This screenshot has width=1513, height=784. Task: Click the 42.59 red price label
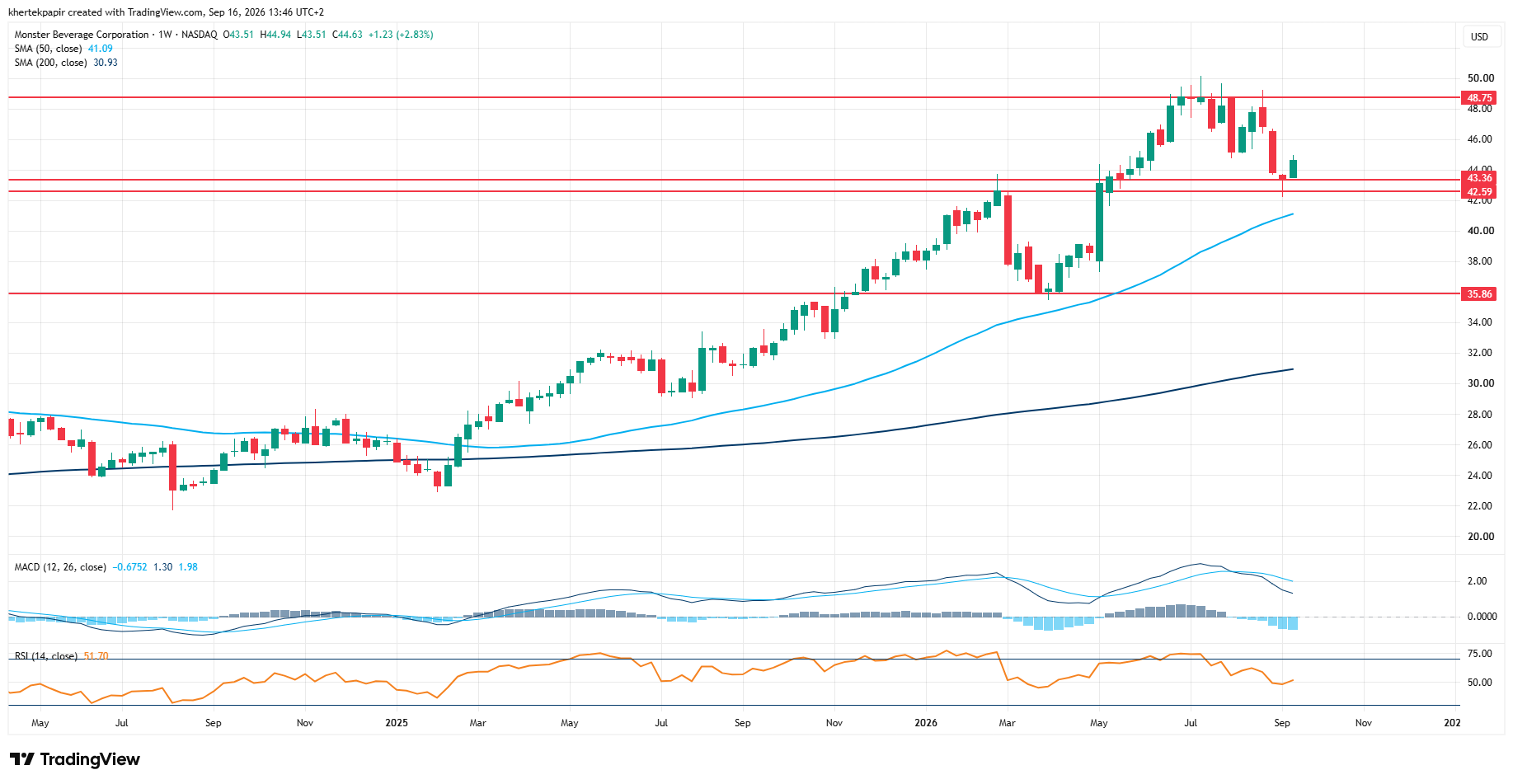[x=1479, y=192]
